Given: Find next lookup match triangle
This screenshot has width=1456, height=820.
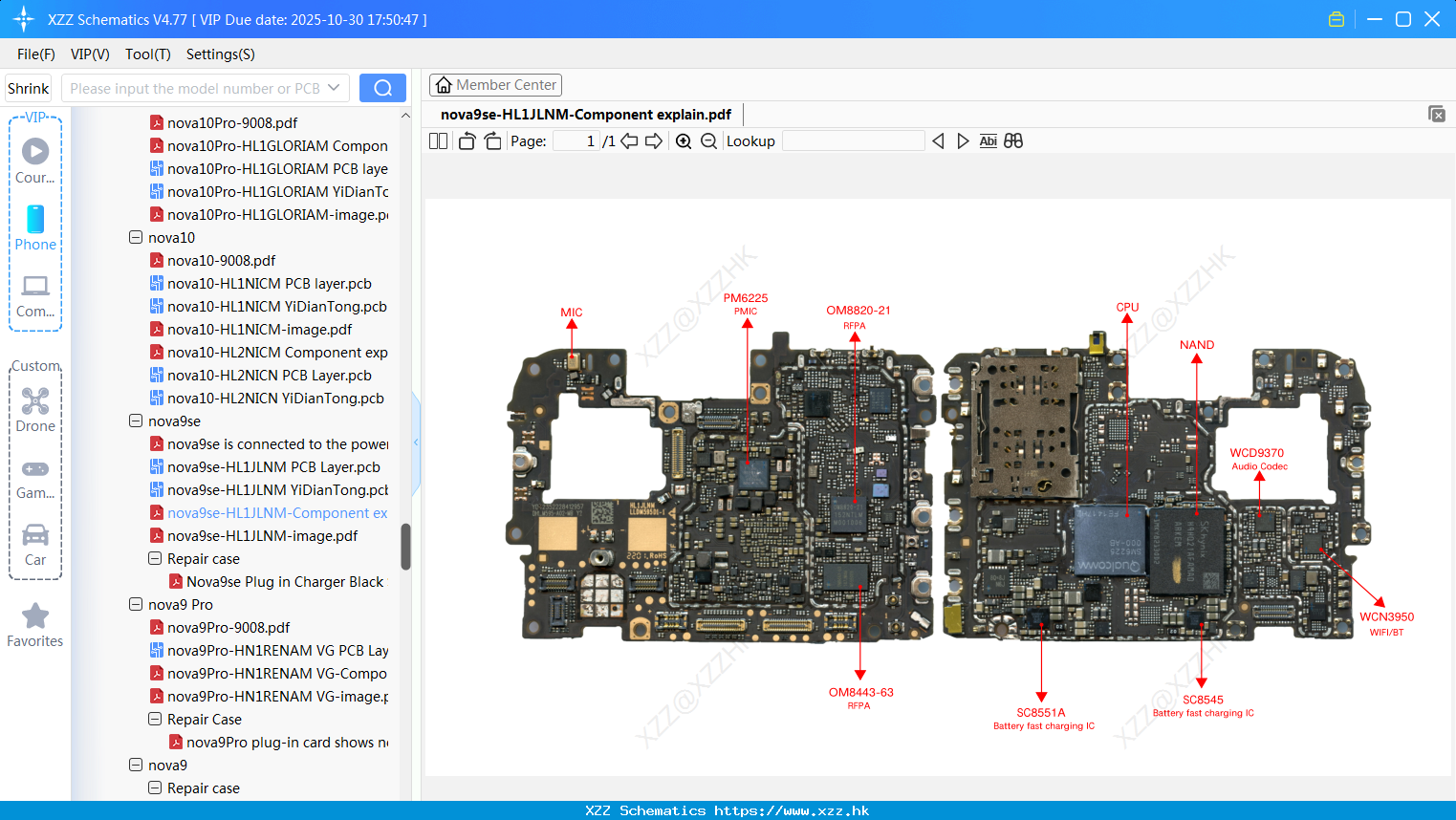Looking at the screenshot, I should (963, 140).
